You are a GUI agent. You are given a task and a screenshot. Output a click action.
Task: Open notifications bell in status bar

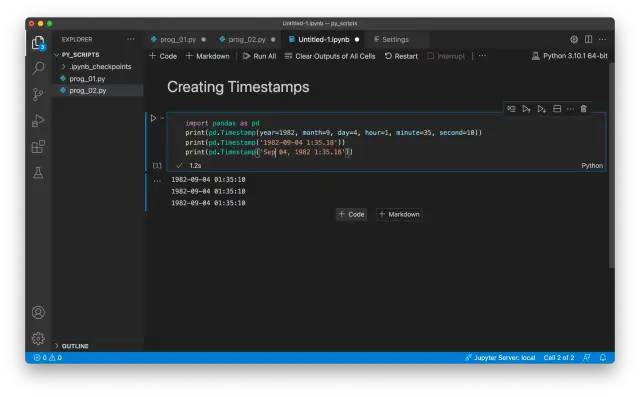tap(603, 357)
